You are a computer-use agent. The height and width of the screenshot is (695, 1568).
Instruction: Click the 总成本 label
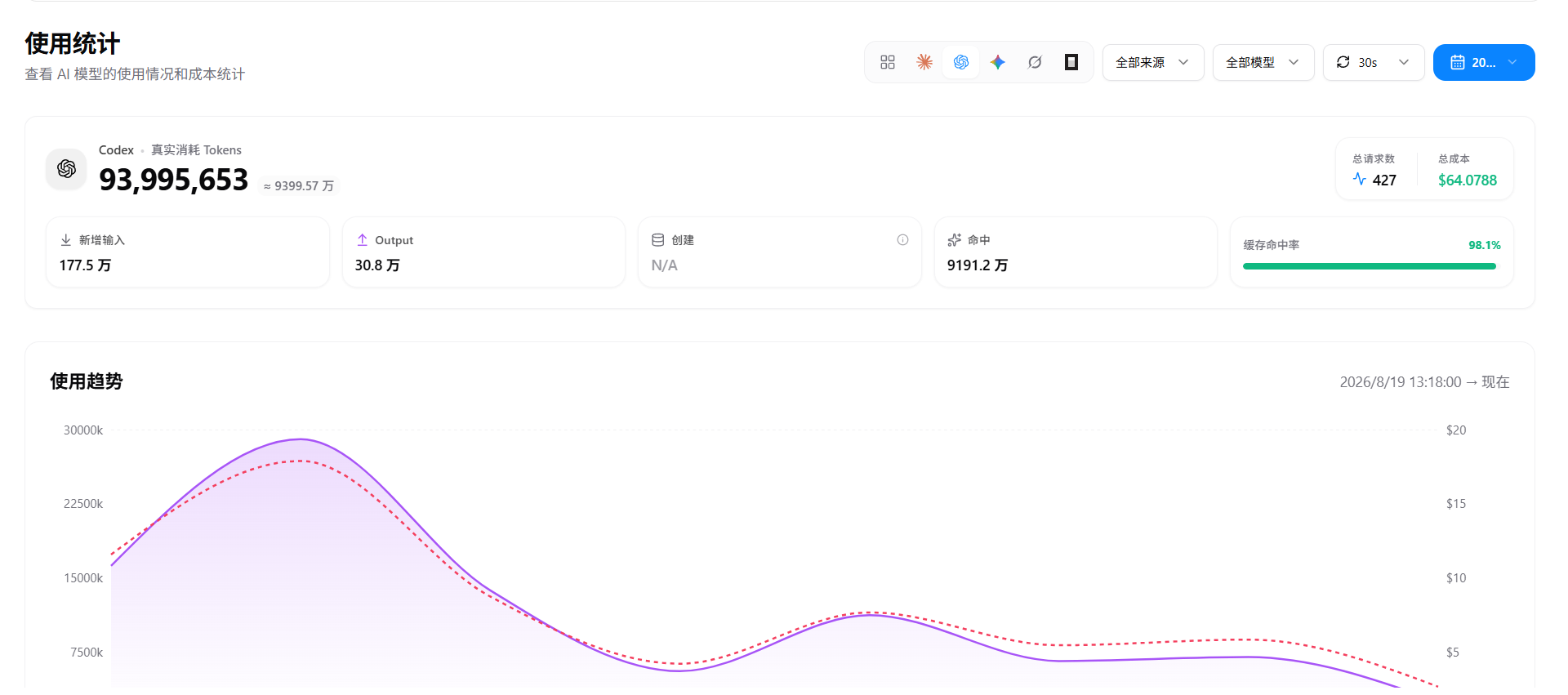point(1454,158)
